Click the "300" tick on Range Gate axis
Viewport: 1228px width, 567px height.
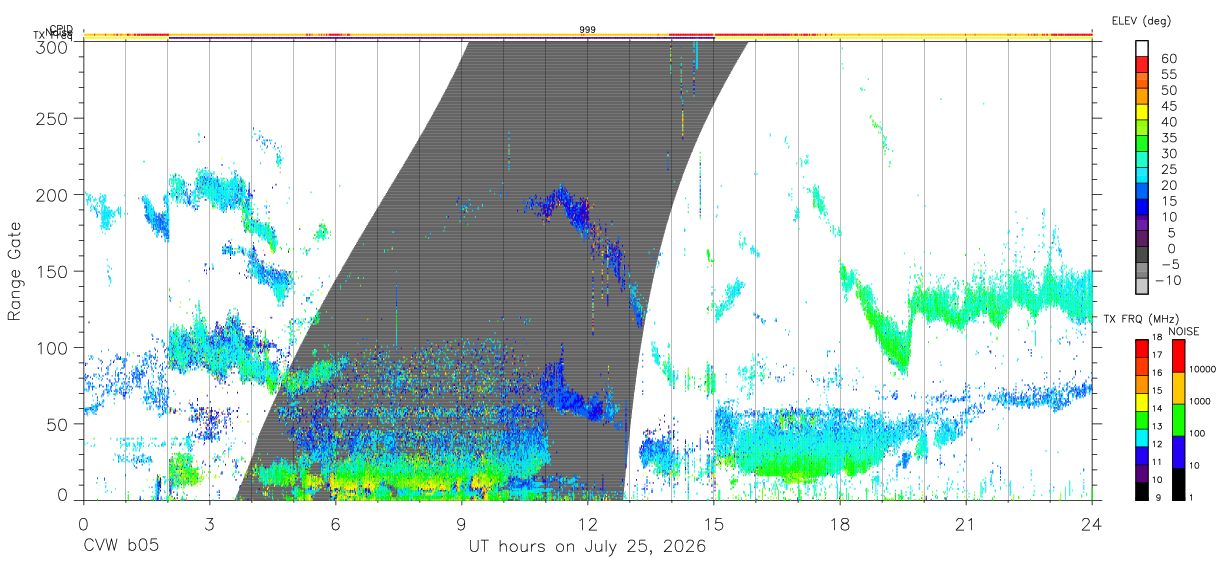[x=51, y=47]
